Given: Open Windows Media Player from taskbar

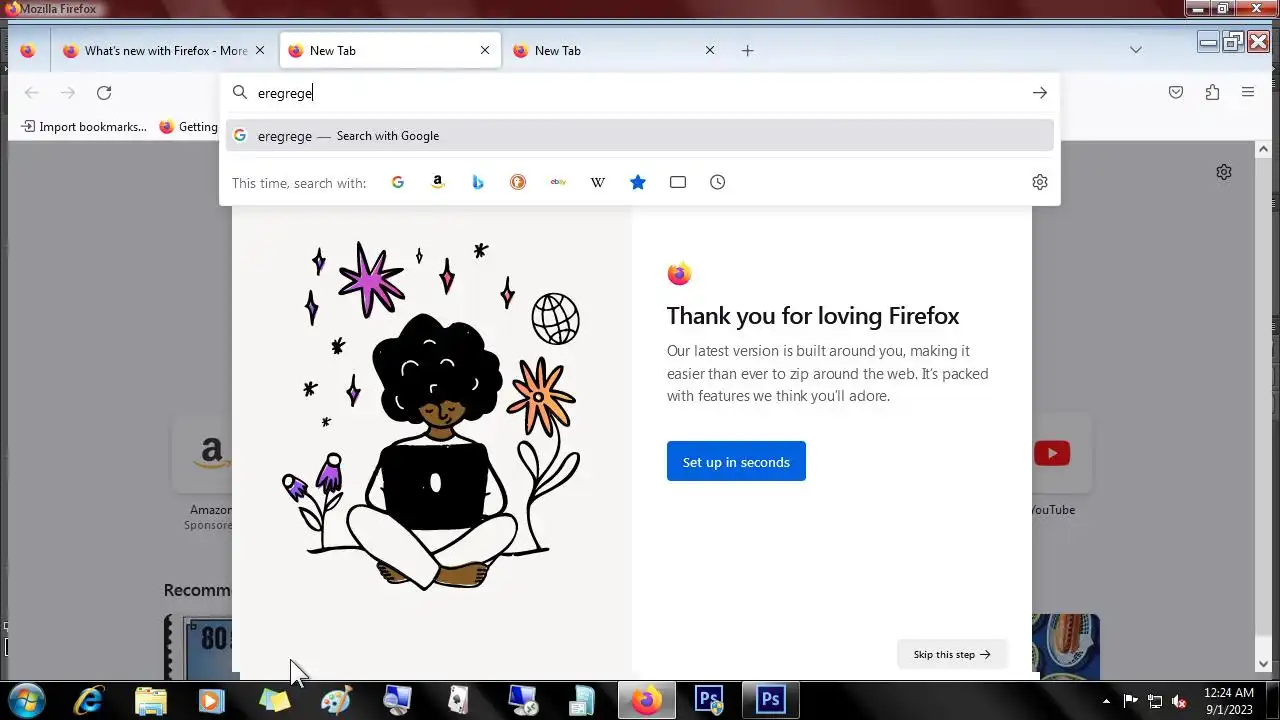Looking at the screenshot, I should (x=212, y=700).
